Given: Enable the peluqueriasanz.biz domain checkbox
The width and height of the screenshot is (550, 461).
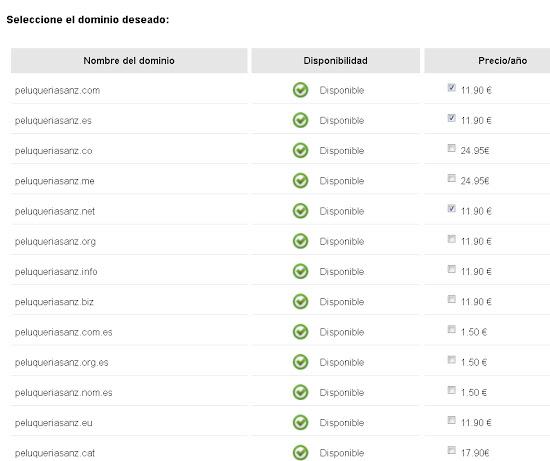Looking at the screenshot, I should coord(451,299).
